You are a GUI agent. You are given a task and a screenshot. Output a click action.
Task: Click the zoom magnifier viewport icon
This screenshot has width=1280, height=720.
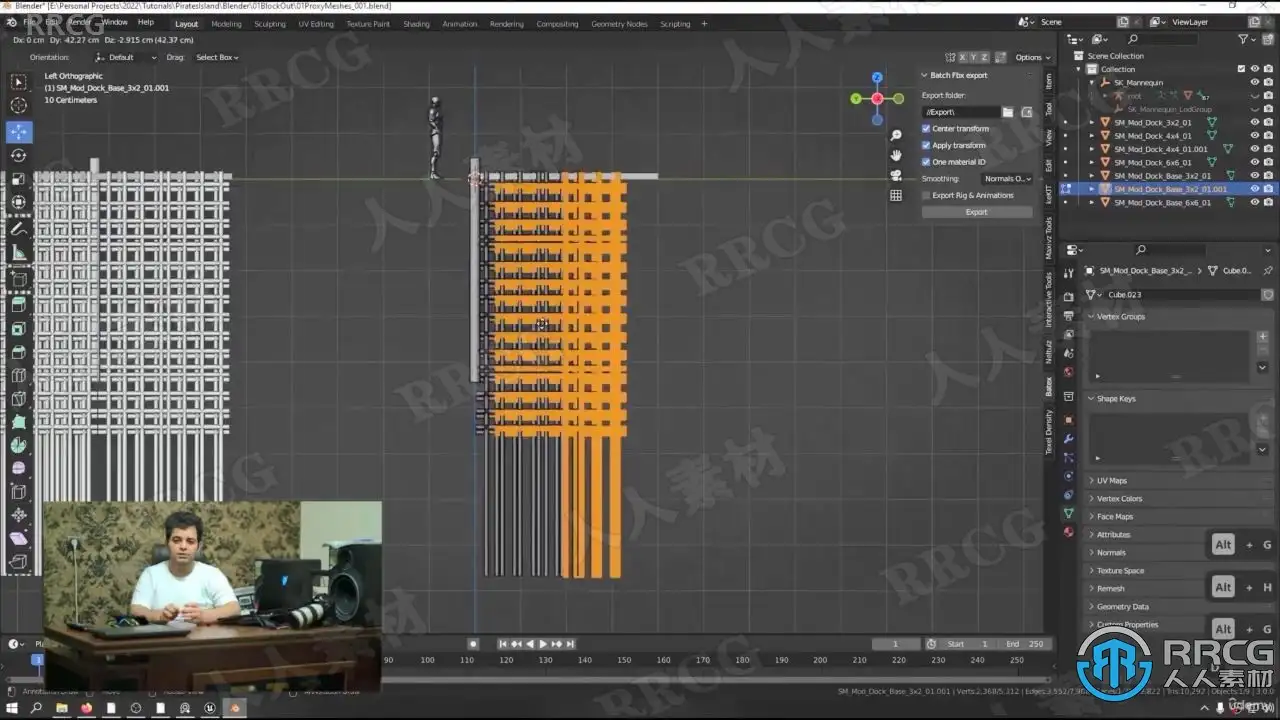pos(896,135)
